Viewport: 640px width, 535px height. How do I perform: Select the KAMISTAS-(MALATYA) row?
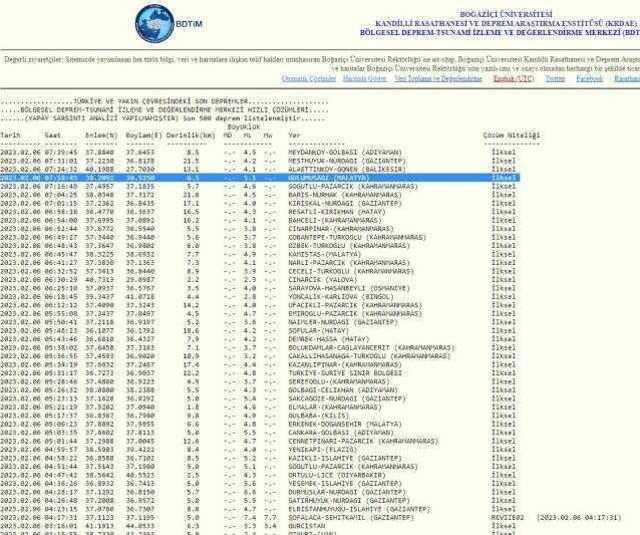(x=260, y=254)
